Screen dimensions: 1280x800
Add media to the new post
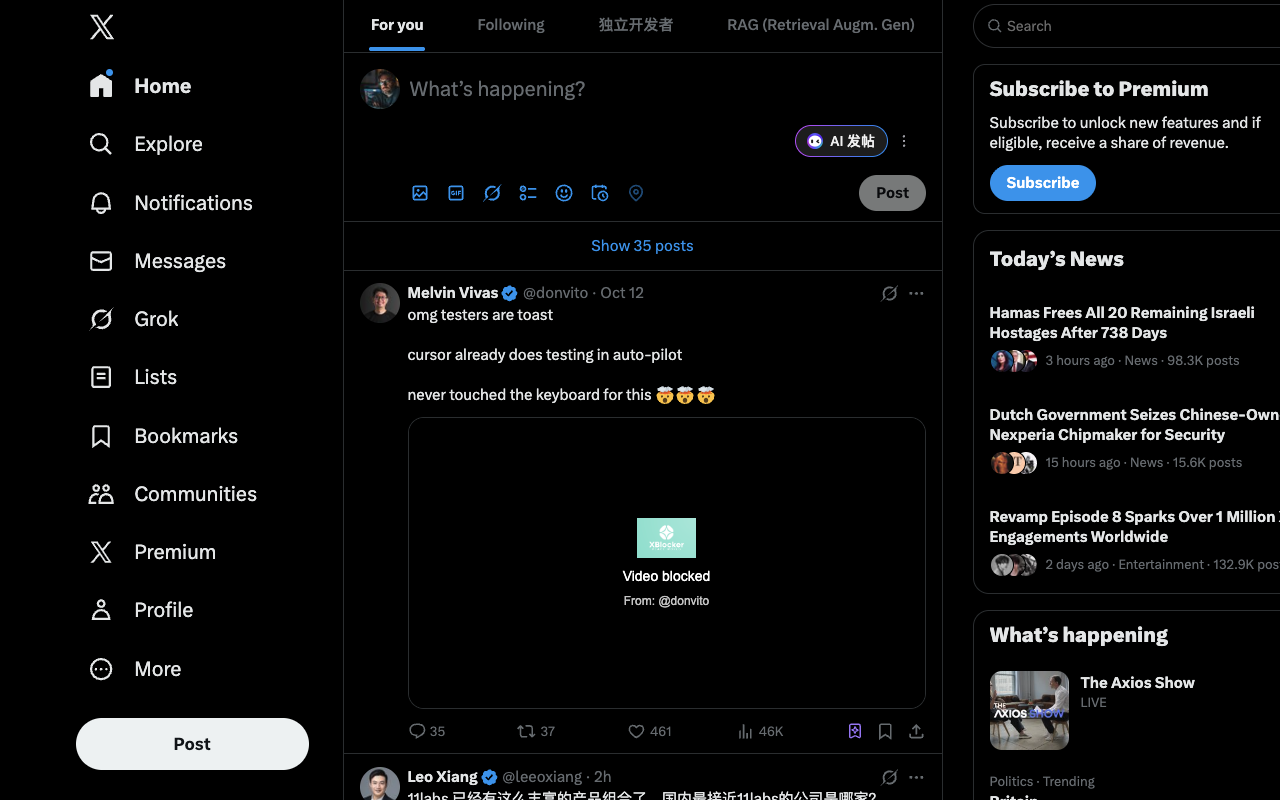tap(420, 193)
